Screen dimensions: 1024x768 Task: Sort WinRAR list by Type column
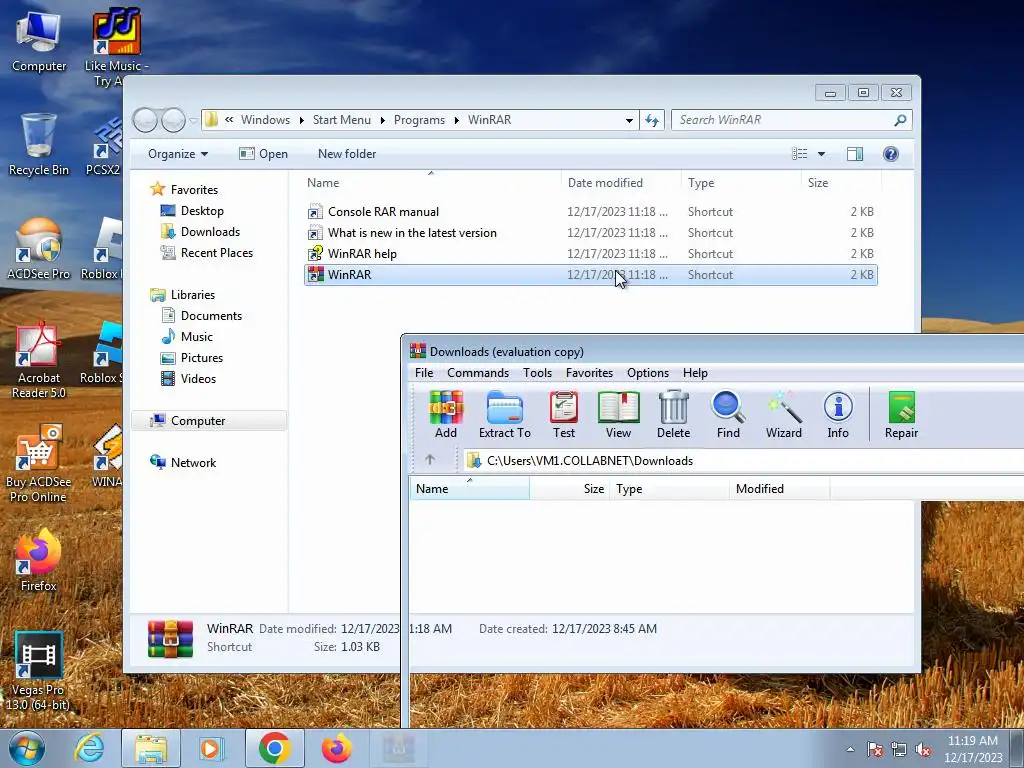pos(669,488)
